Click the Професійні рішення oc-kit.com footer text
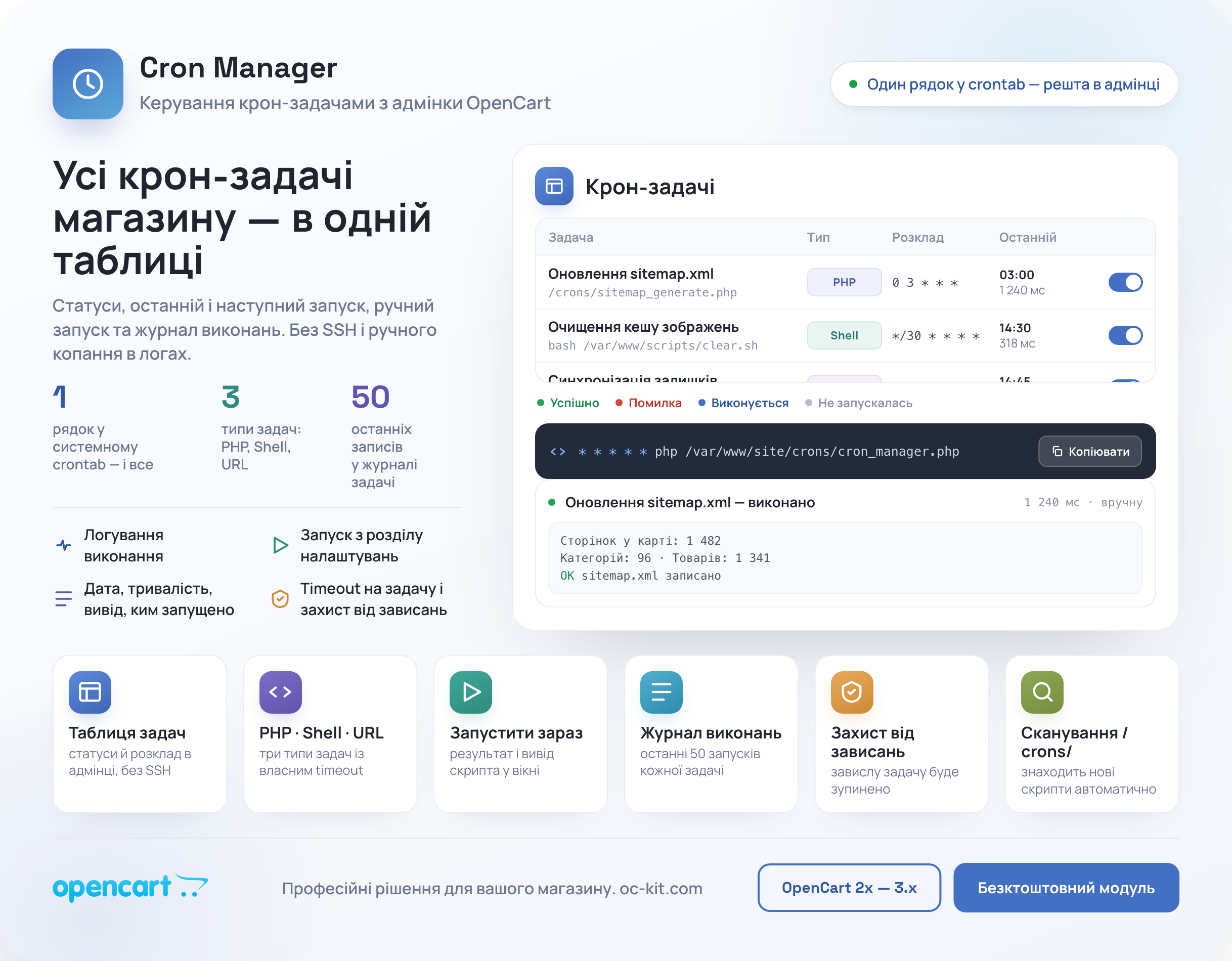This screenshot has width=1232, height=961. coord(492,888)
